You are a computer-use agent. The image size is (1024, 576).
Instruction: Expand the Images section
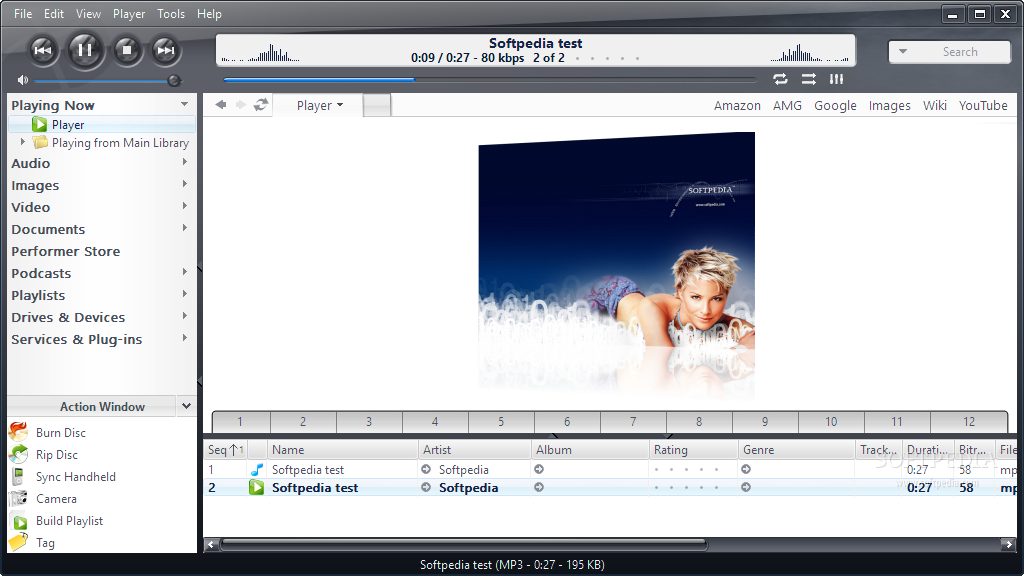(185, 184)
